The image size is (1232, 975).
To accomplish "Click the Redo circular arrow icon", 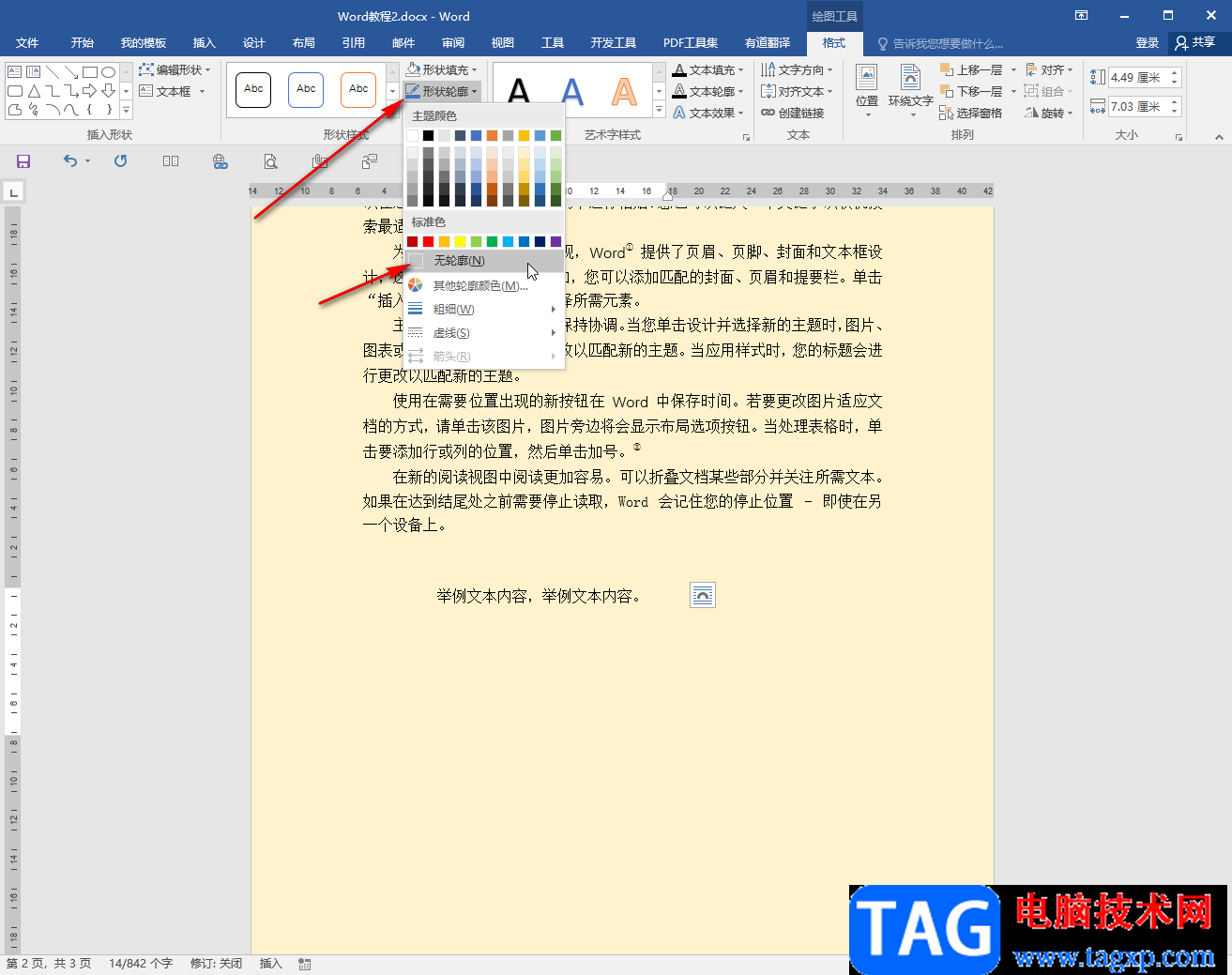I will [120, 161].
